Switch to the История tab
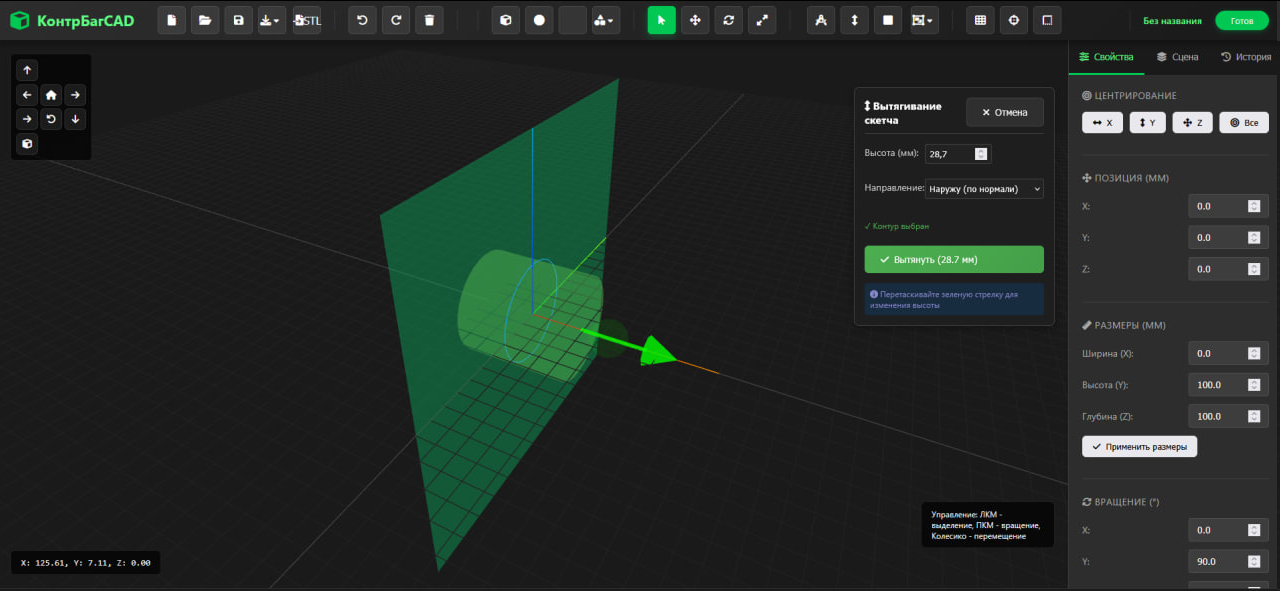Viewport: 1280px width, 591px height. [1246, 56]
